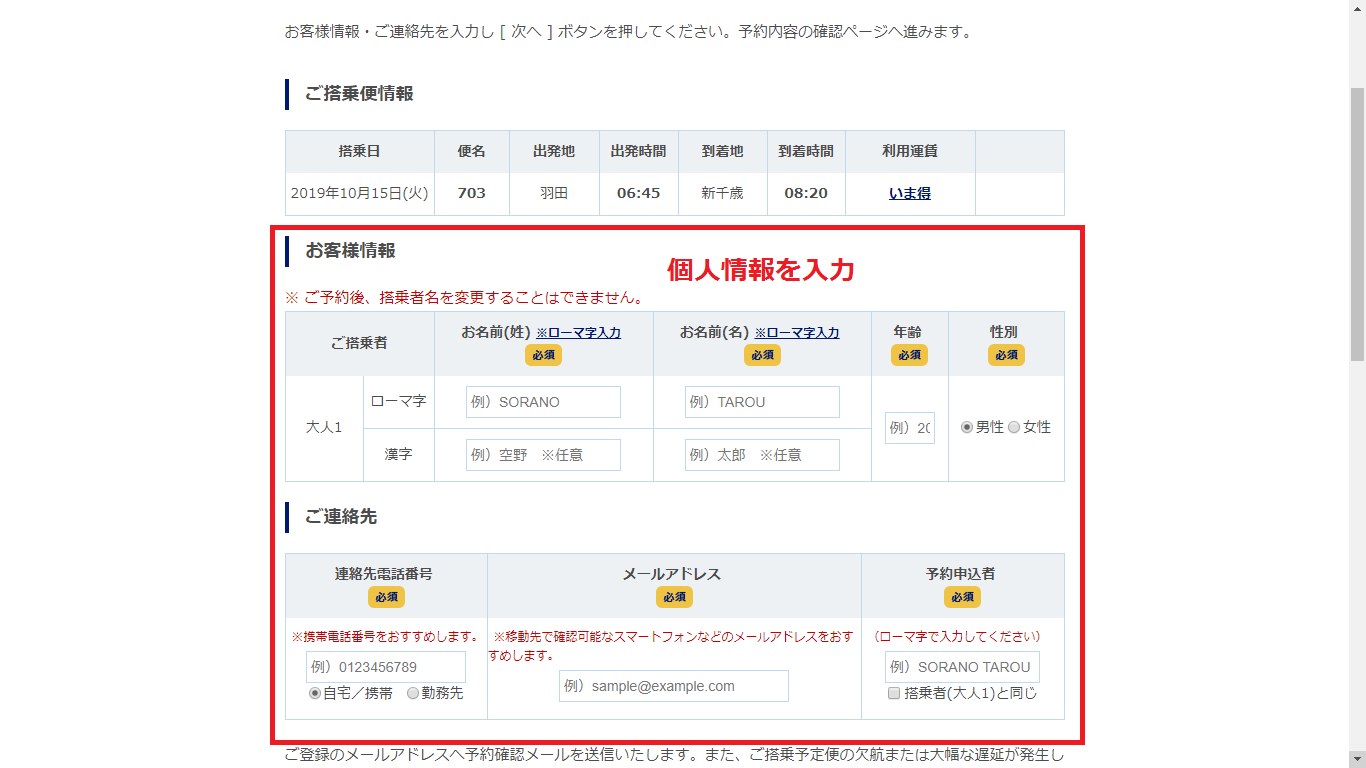Image resolution: width=1366 pixels, height=768 pixels.
Task: Click the kanji given name field 太郎
Action: pyautogui.click(x=762, y=455)
